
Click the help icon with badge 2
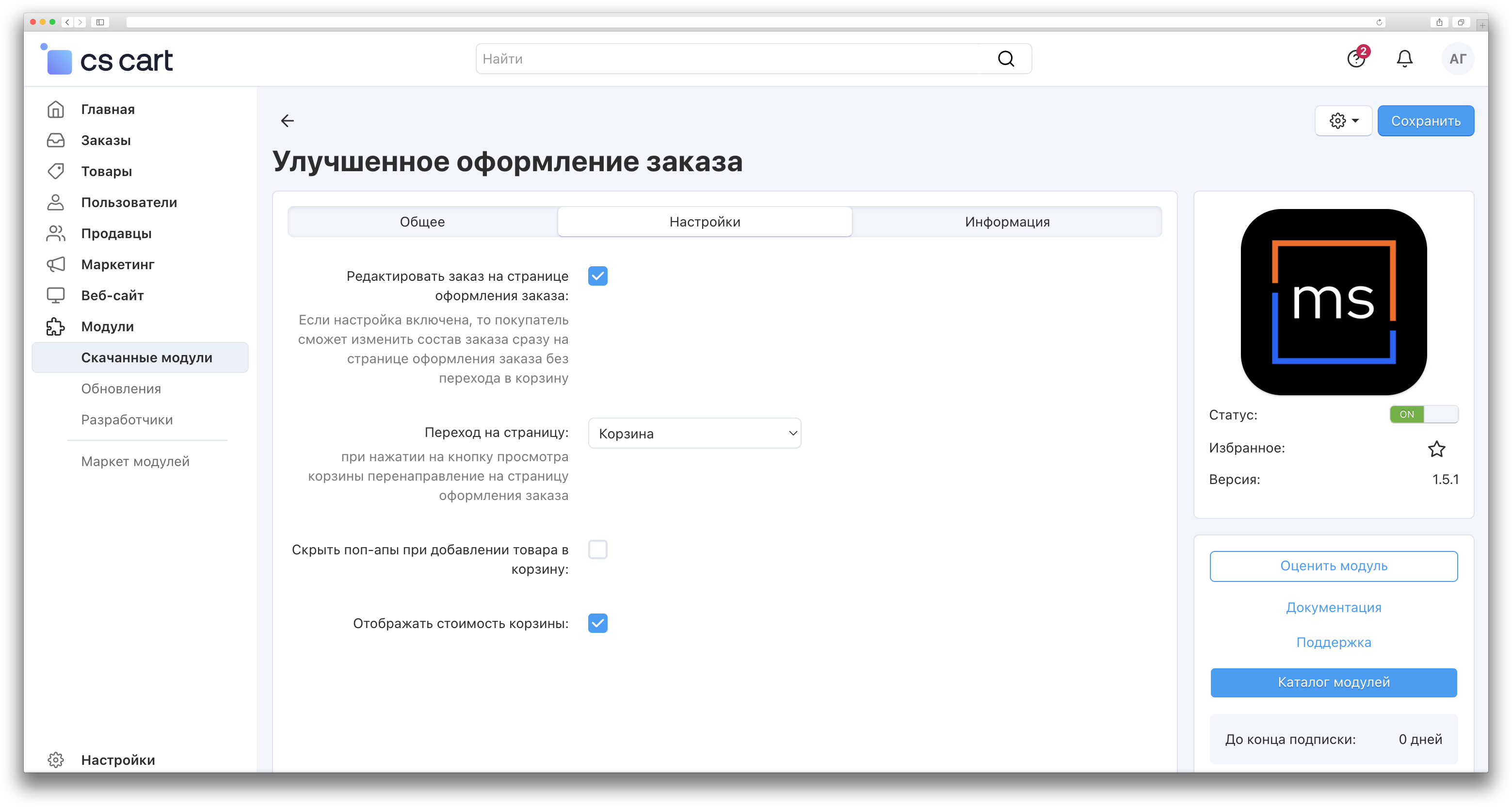pos(1355,59)
